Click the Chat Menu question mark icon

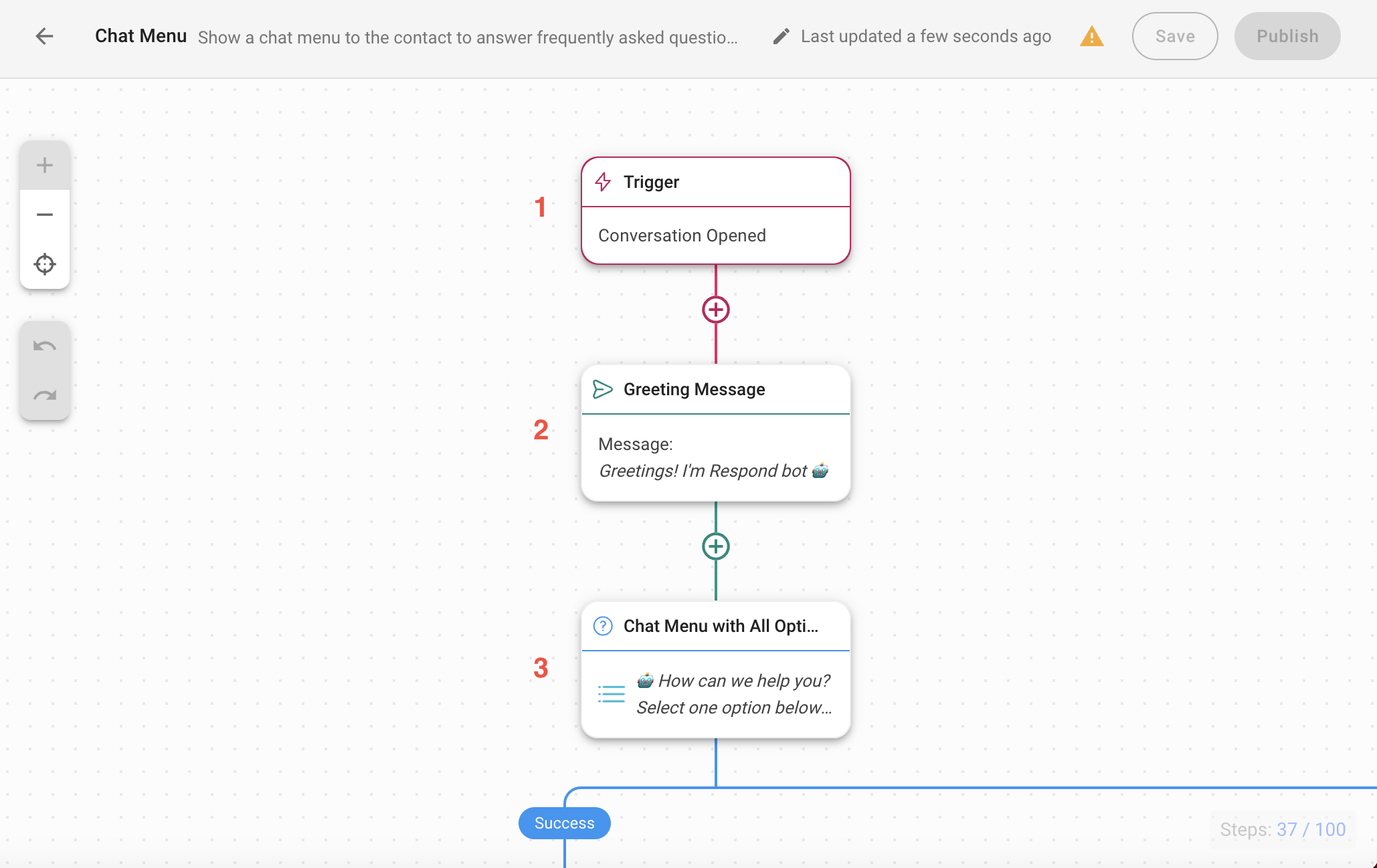[603, 625]
